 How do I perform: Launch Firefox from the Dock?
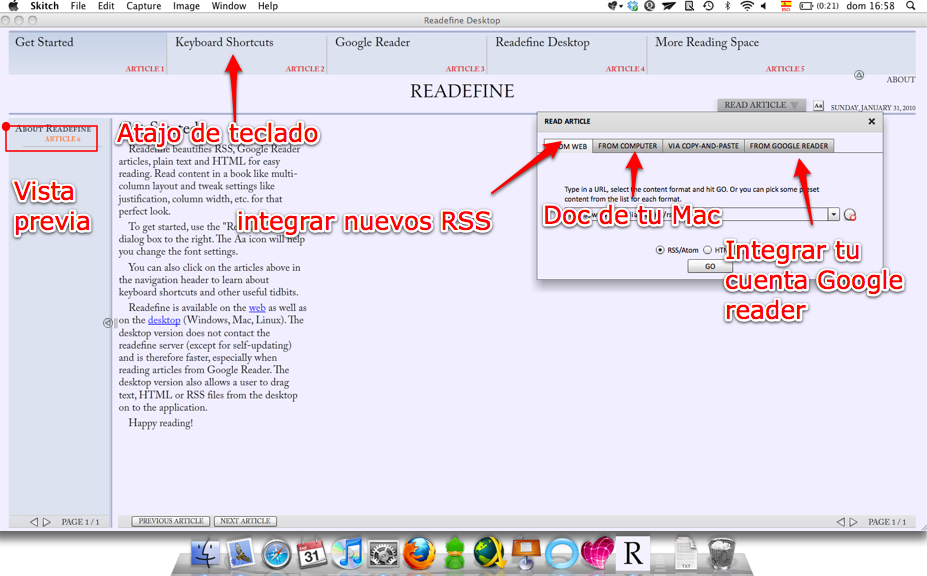419,554
